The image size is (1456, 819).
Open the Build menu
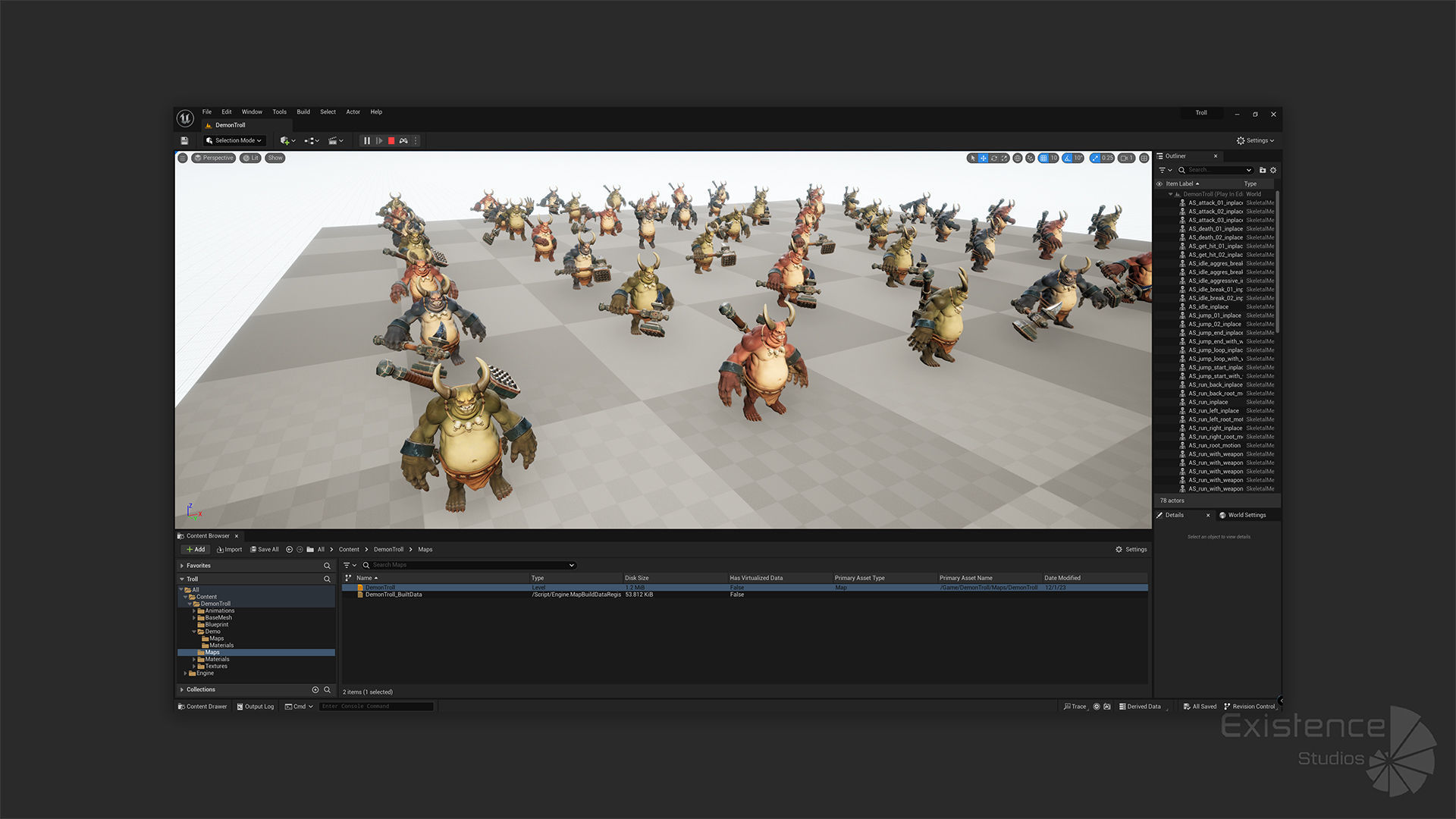coord(303,111)
